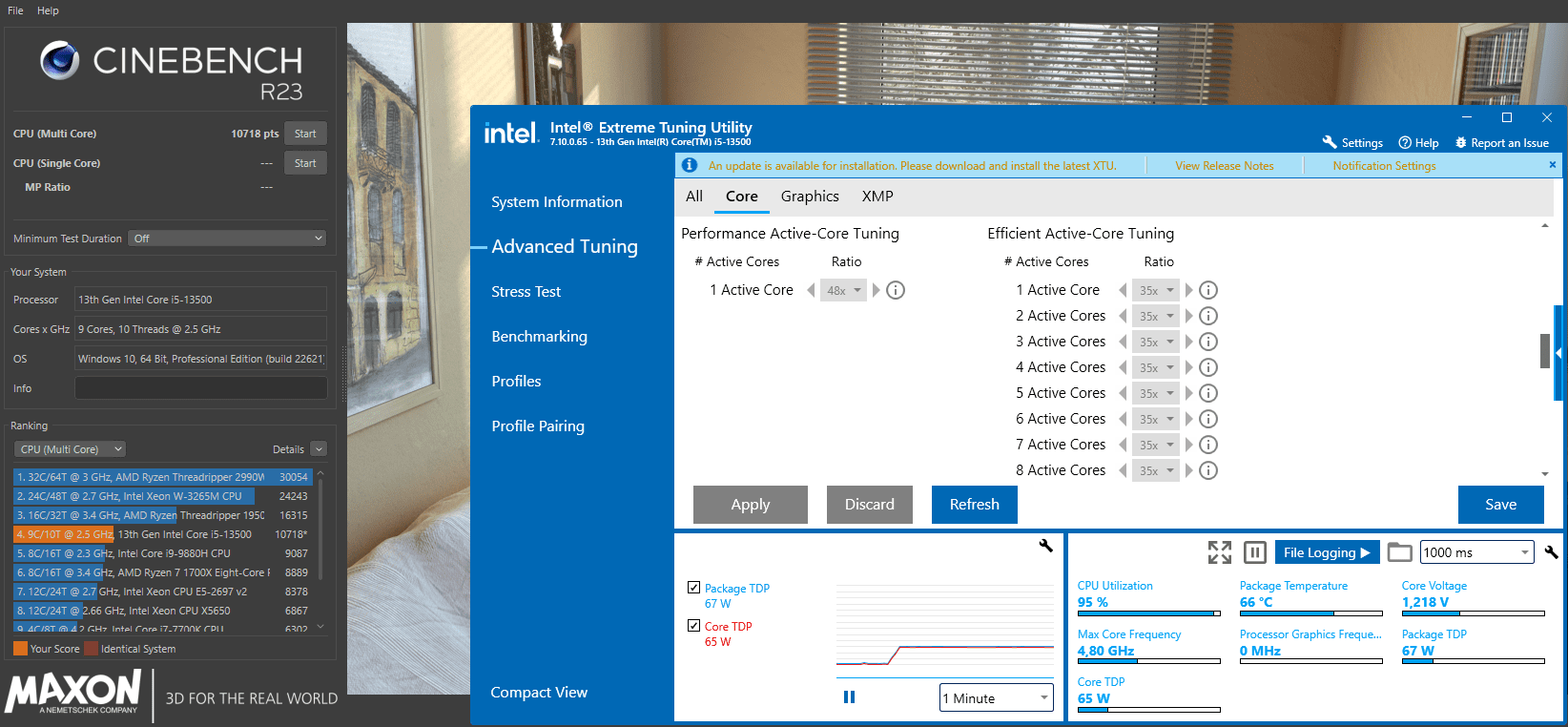
Task: Show info for 6 Active Cores ratio
Action: click(1208, 419)
